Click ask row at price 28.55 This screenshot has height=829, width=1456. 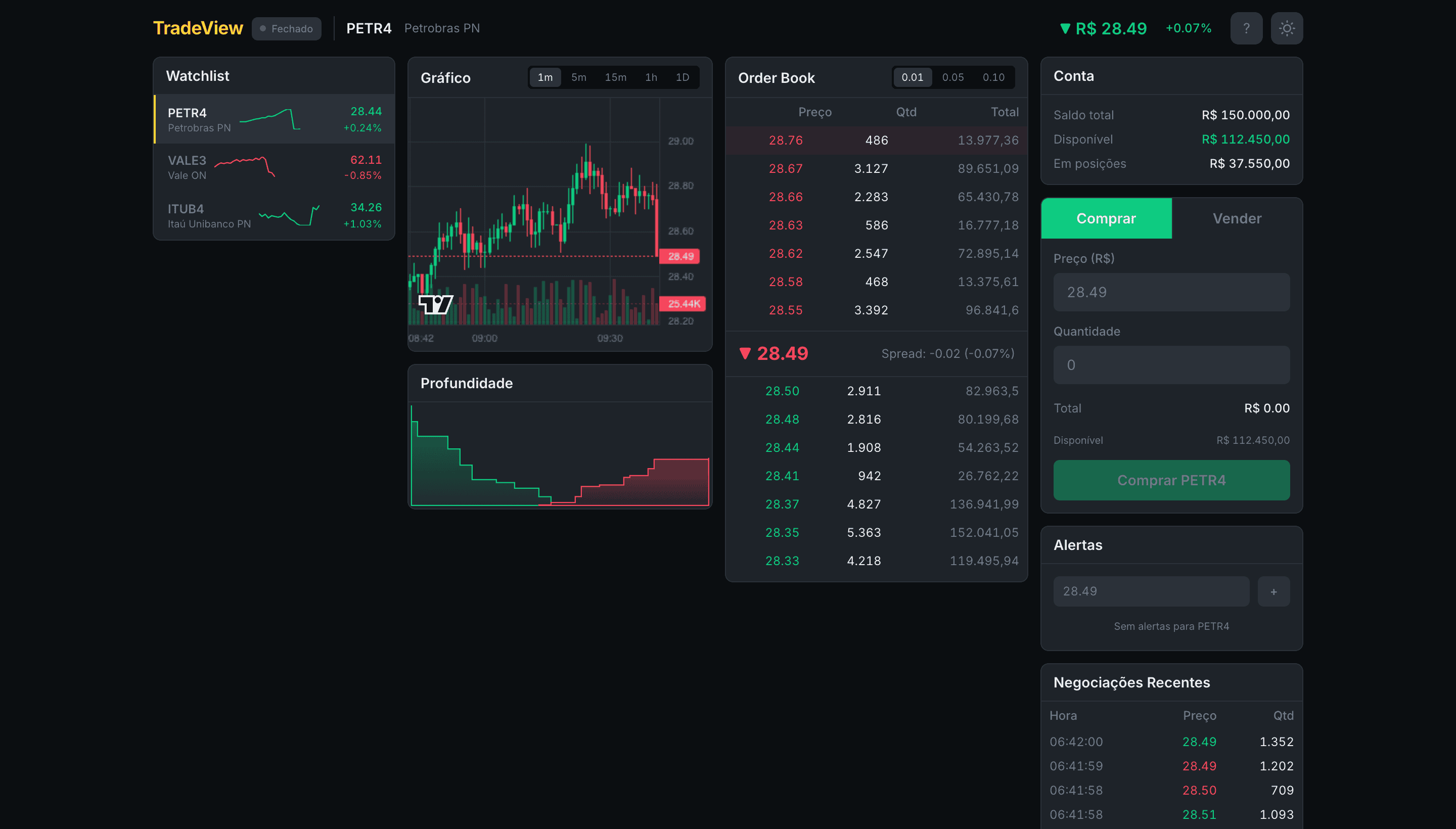[x=876, y=310]
